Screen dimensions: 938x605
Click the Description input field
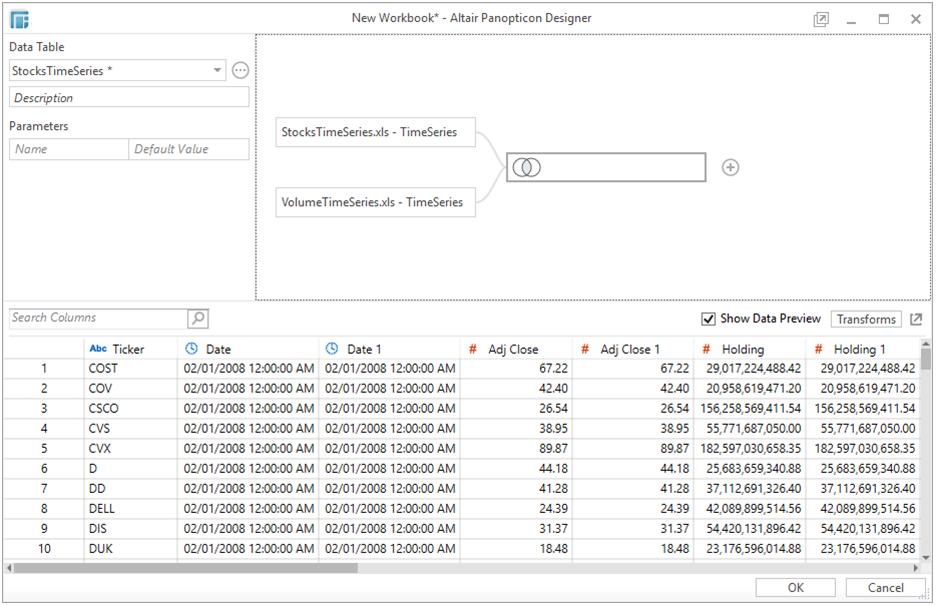click(129, 98)
